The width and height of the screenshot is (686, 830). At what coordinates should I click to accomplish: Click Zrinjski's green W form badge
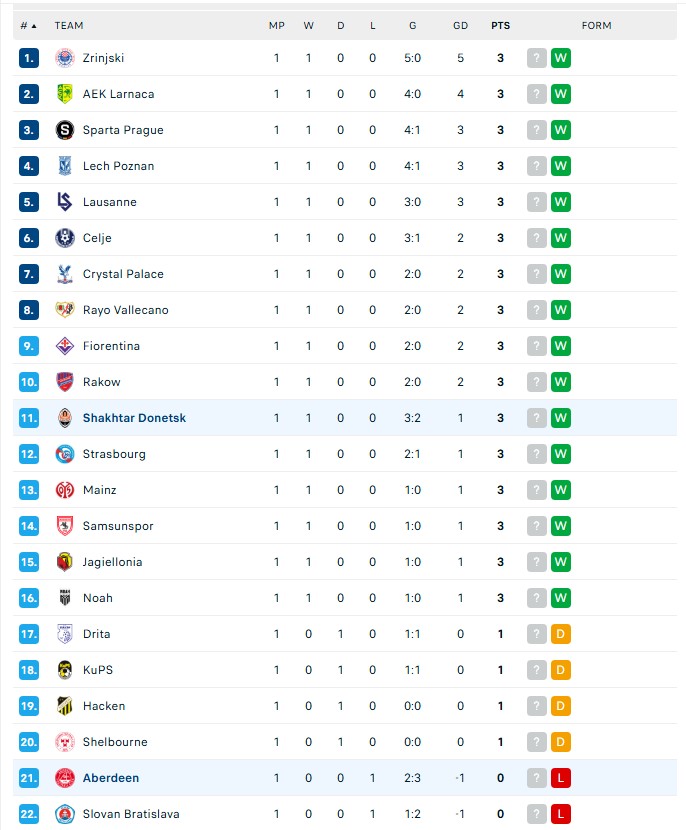(561, 58)
